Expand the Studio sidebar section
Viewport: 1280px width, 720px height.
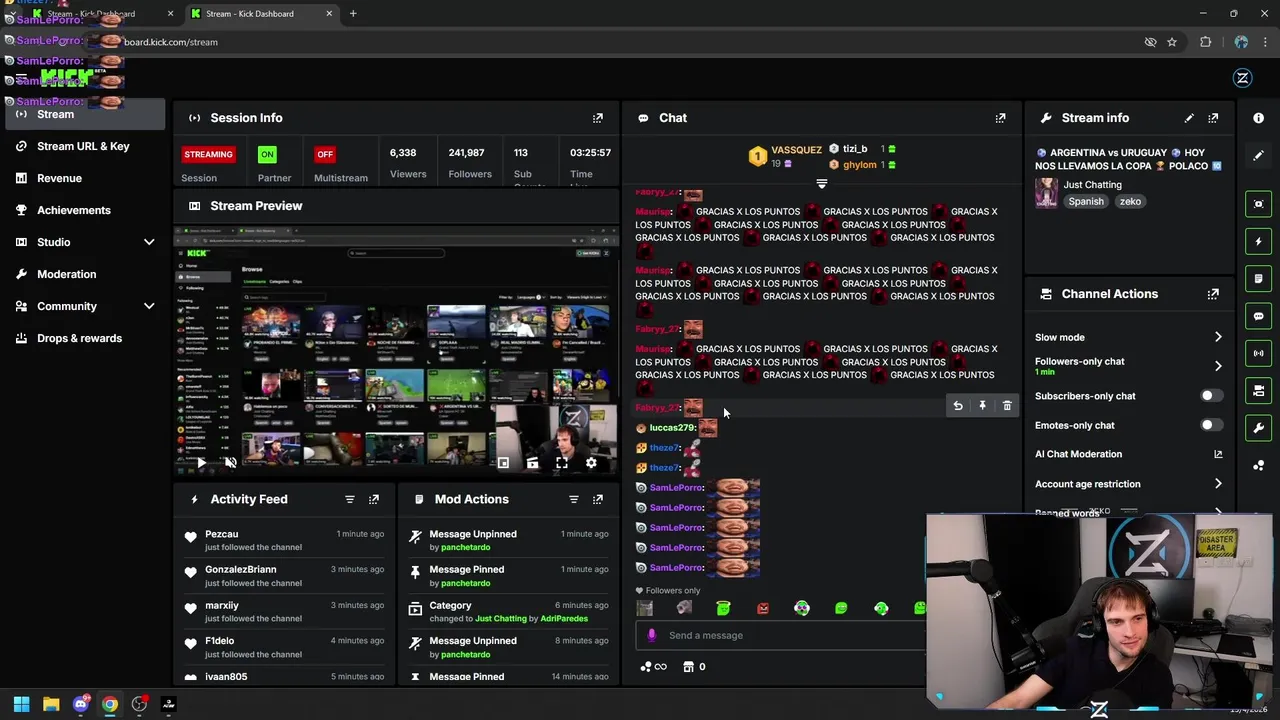(149, 242)
